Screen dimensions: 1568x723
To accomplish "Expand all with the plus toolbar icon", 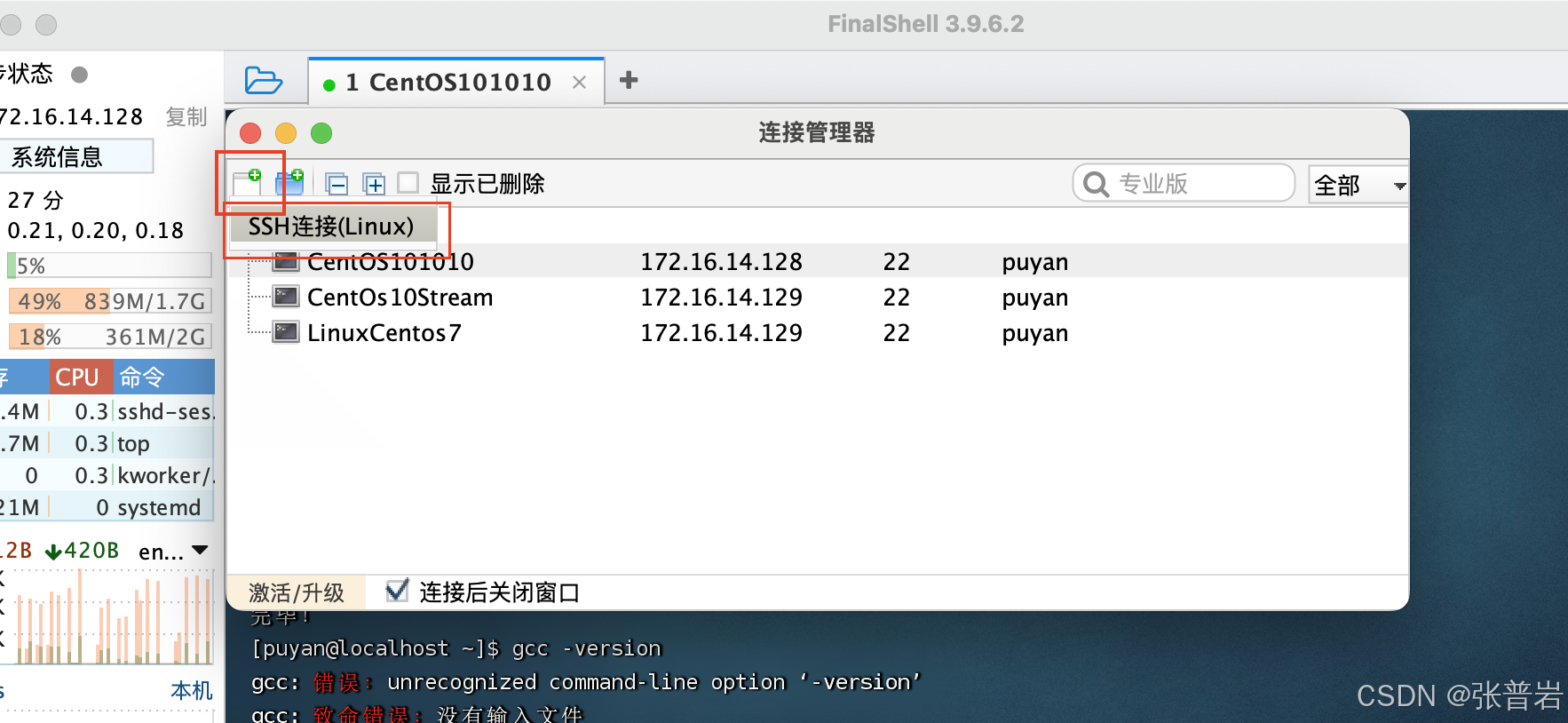I will click(374, 184).
